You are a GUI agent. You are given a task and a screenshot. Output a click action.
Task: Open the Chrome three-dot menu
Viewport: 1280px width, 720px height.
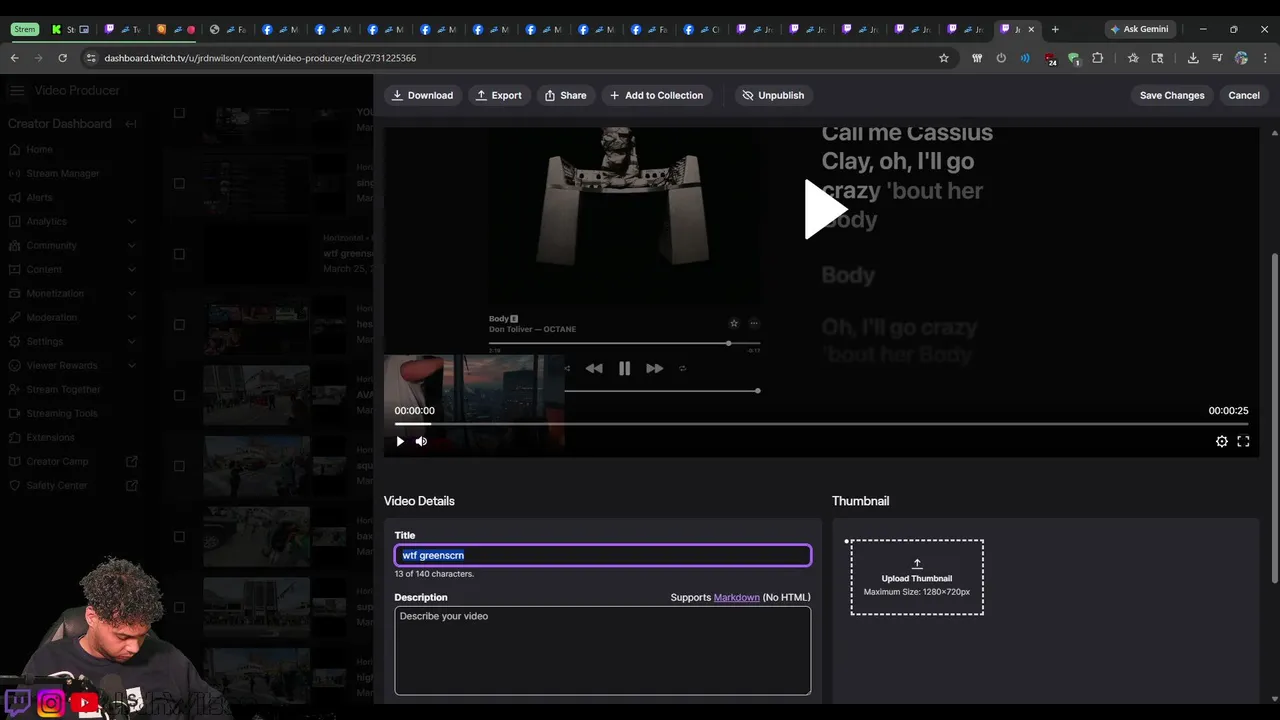pos(1265,58)
